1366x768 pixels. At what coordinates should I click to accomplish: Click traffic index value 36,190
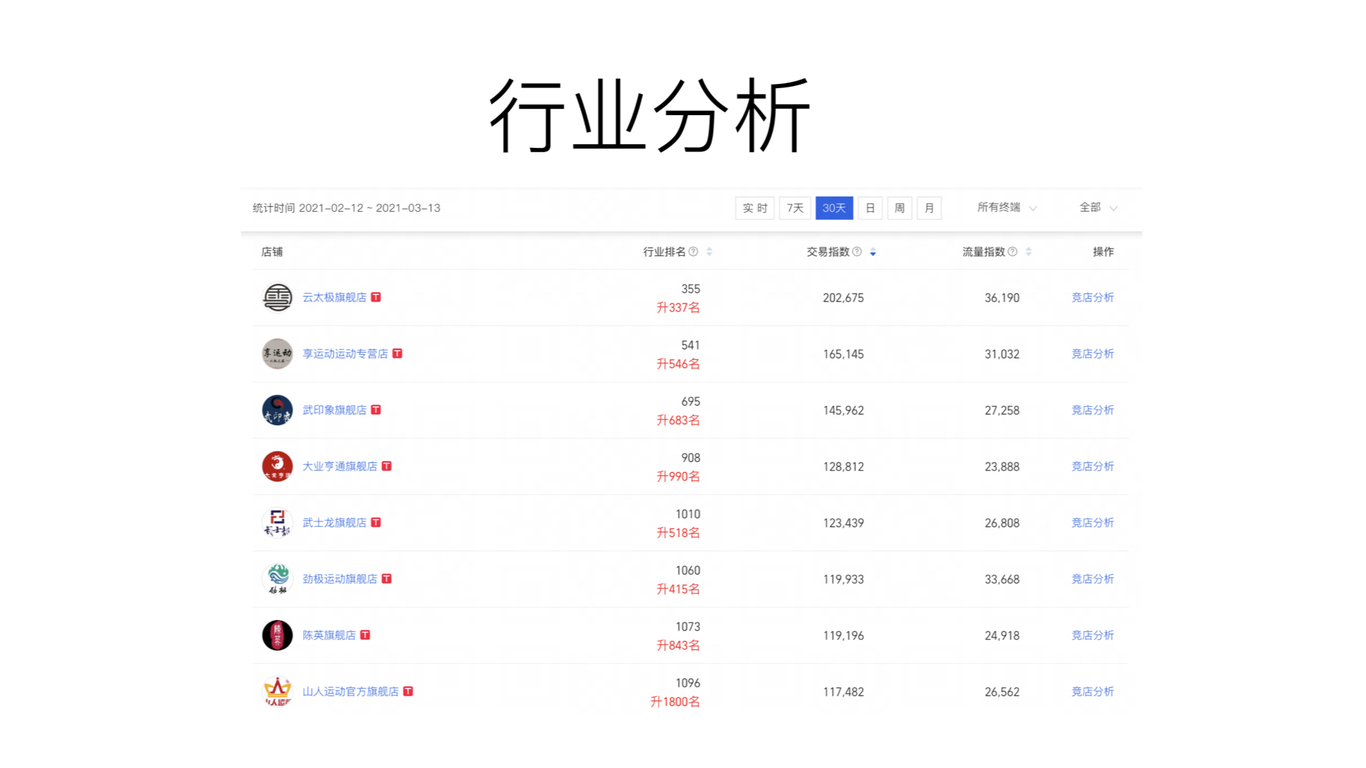(1002, 298)
